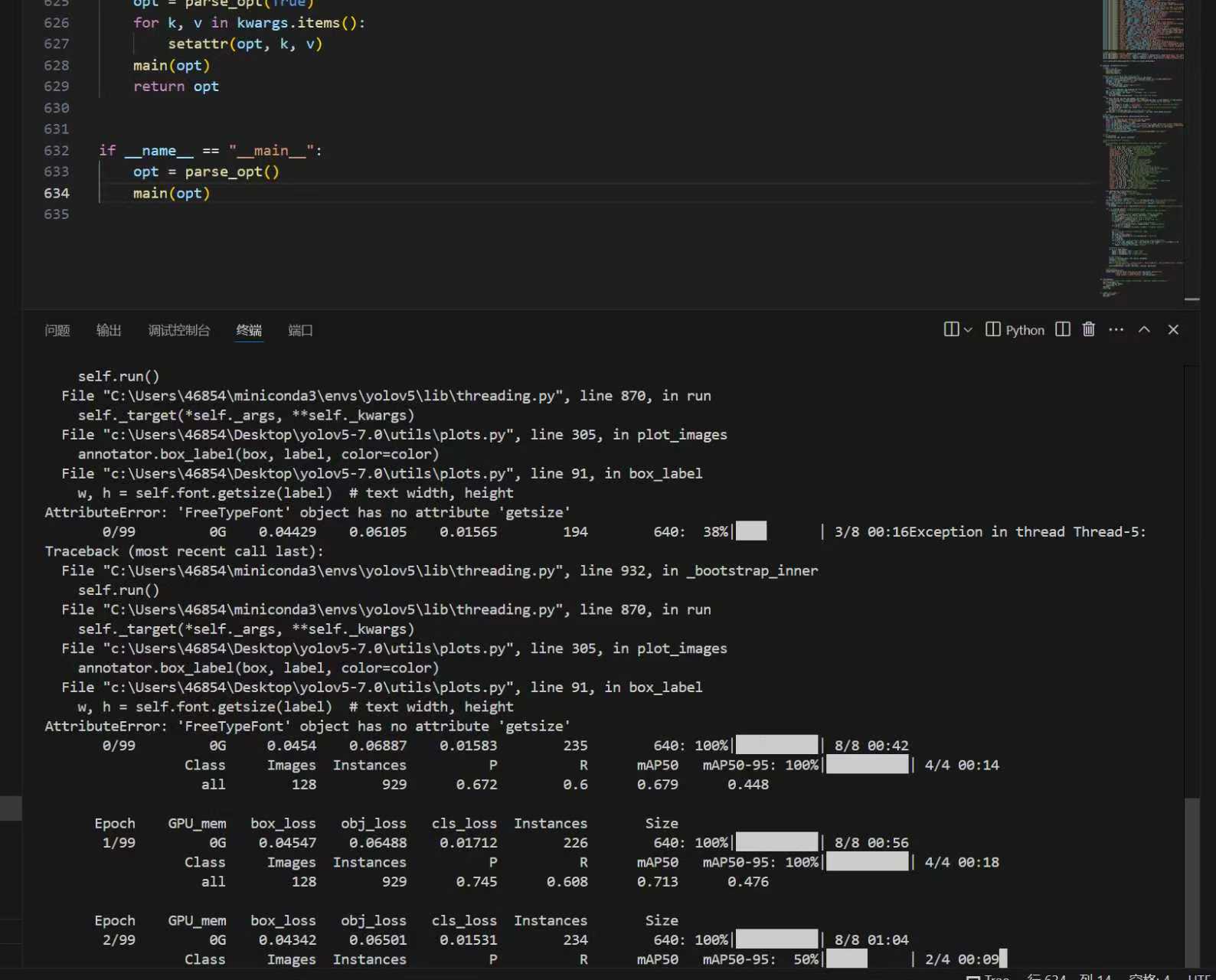Click the '"__main__"' string in the code
The width and height of the screenshot is (1216, 980).
[271, 151]
